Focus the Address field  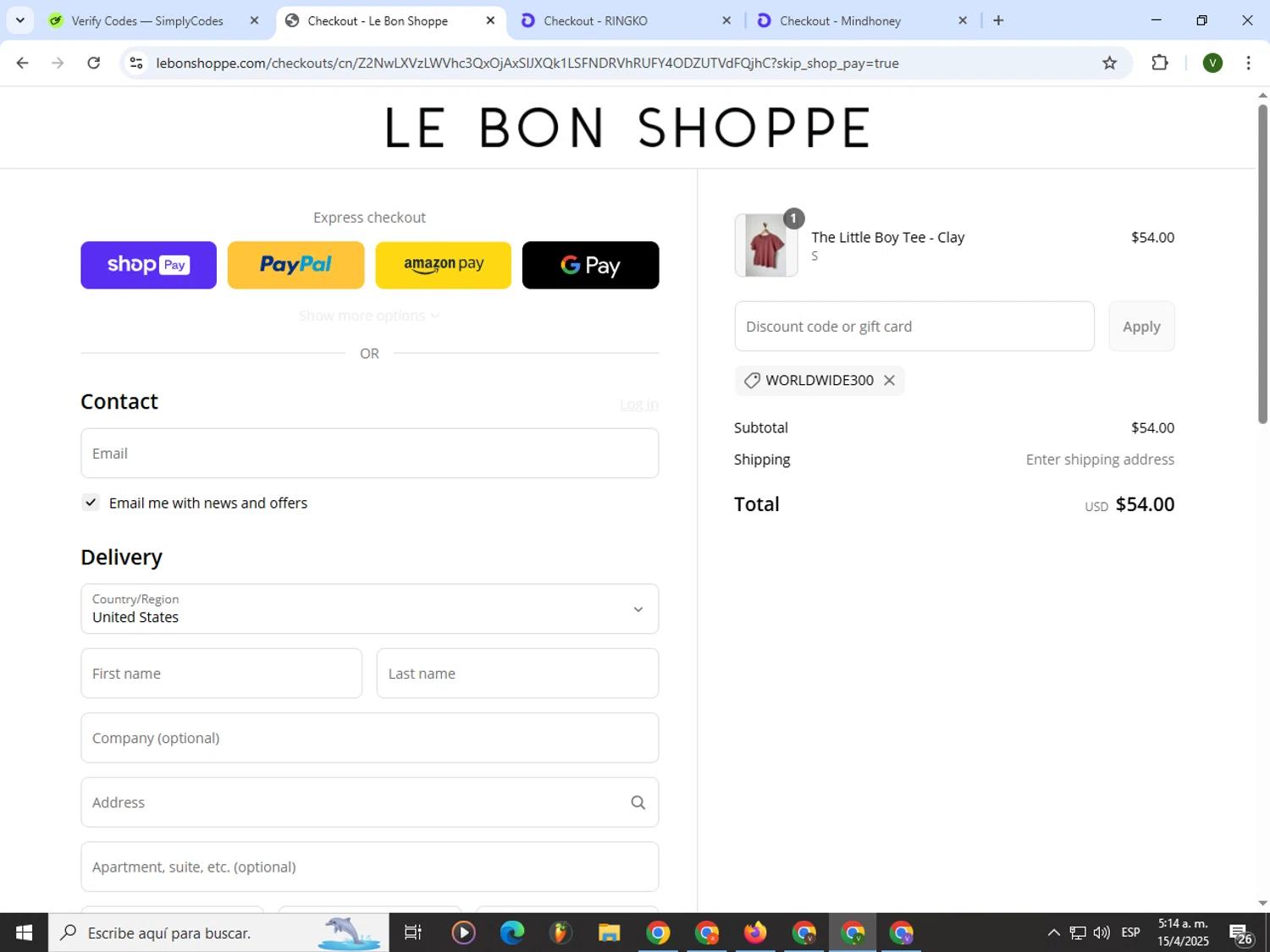[x=369, y=802]
